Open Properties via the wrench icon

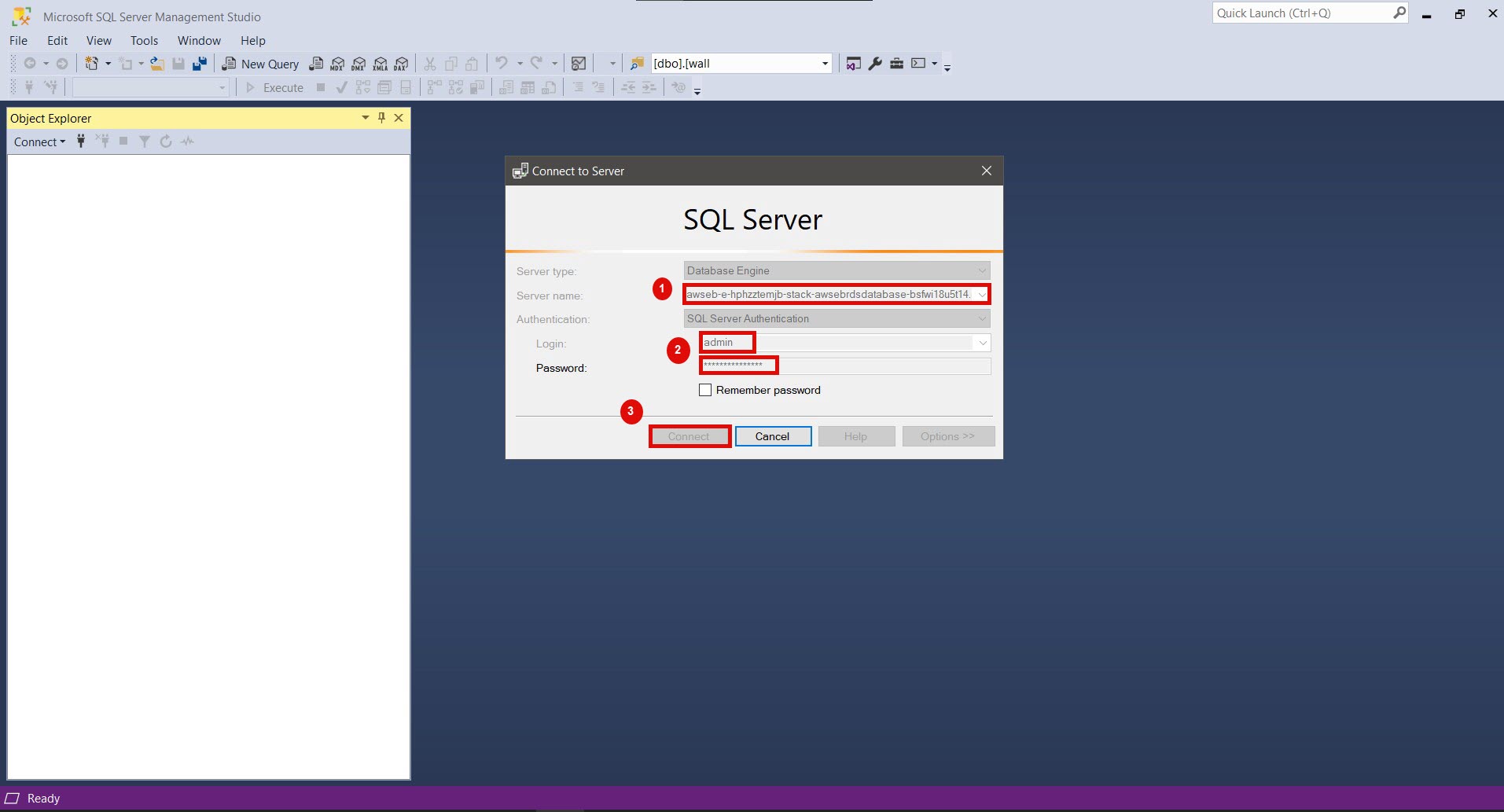click(875, 64)
